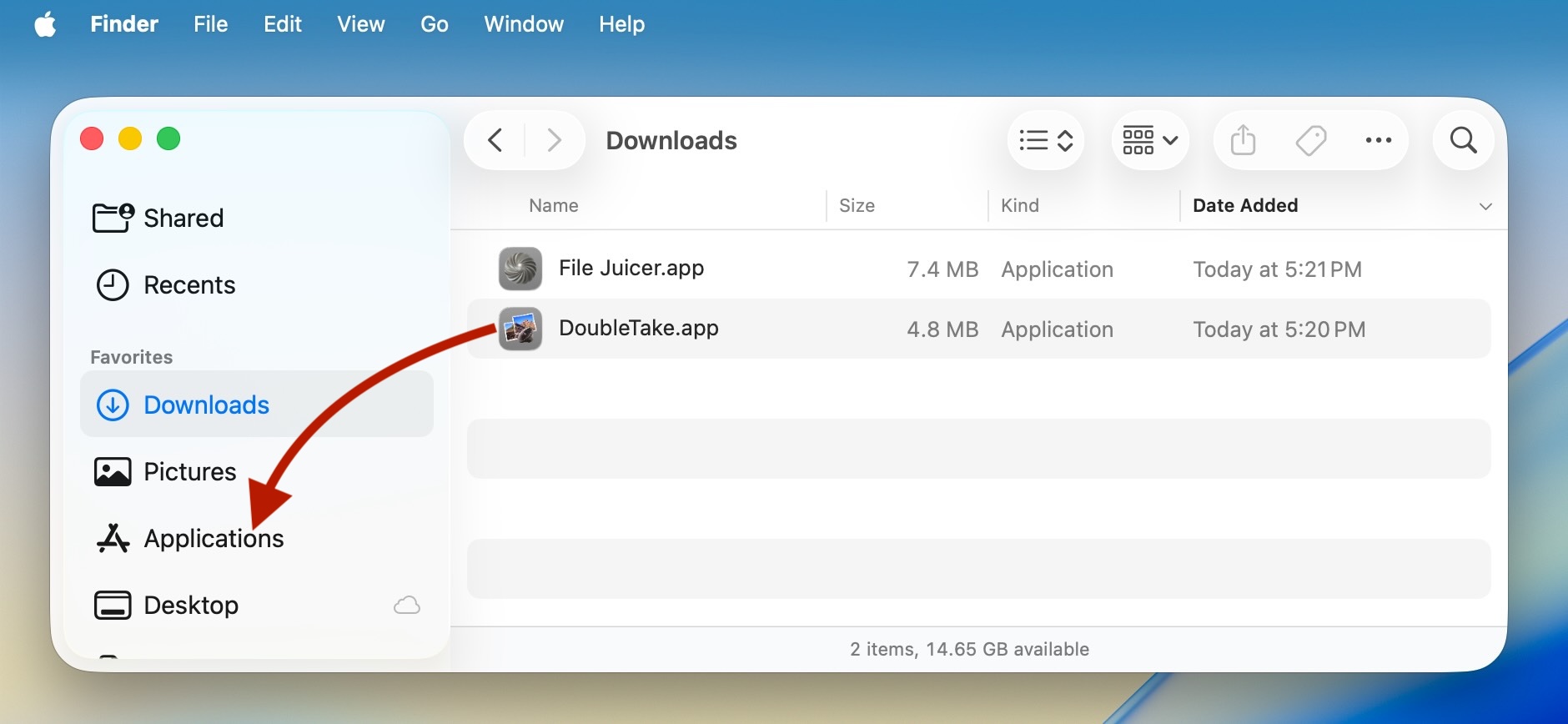This screenshot has height=724, width=1568.
Task: Click the Today at 5:21 PM date
Action: [x=1277, y=269]
